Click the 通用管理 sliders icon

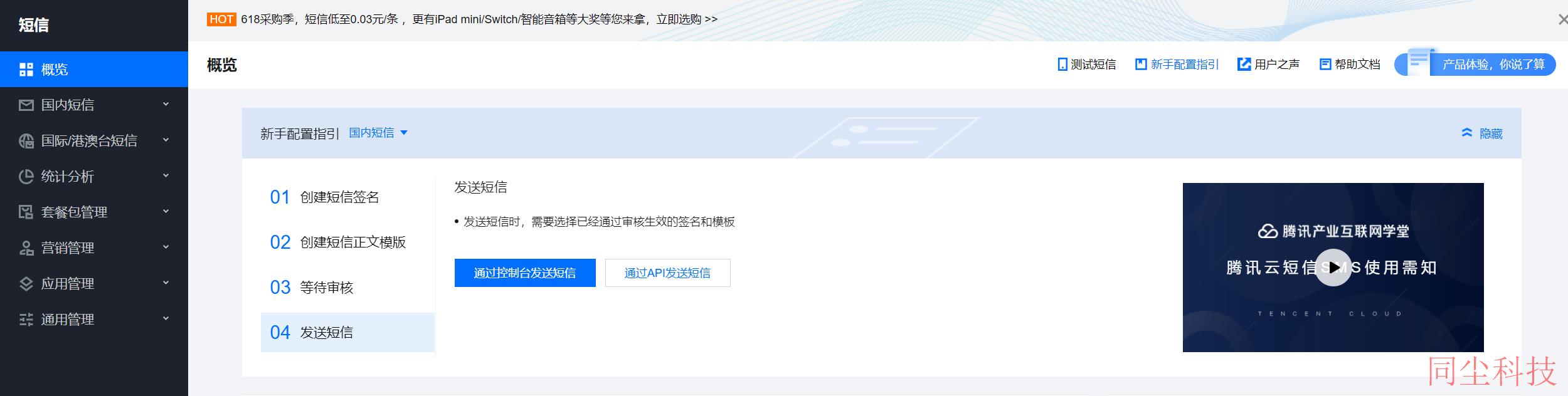[26, 320]
